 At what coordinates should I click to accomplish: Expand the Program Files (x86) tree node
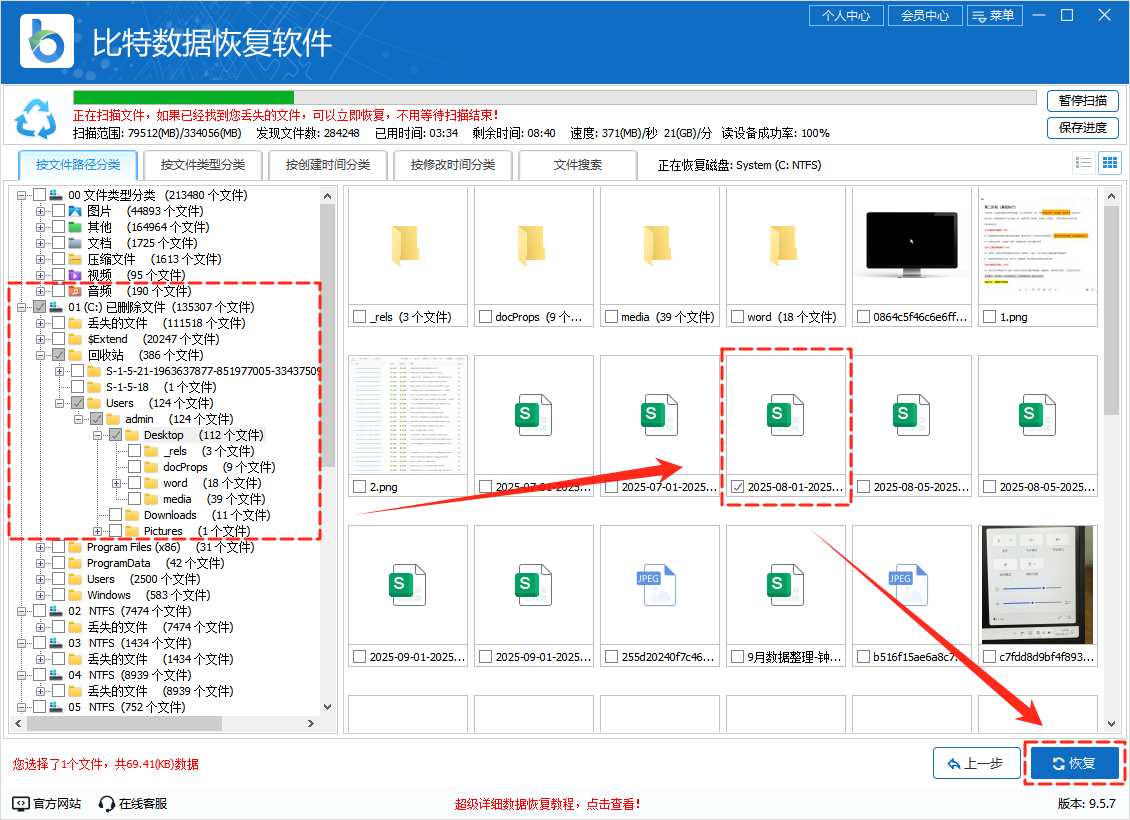pos(41,547)
